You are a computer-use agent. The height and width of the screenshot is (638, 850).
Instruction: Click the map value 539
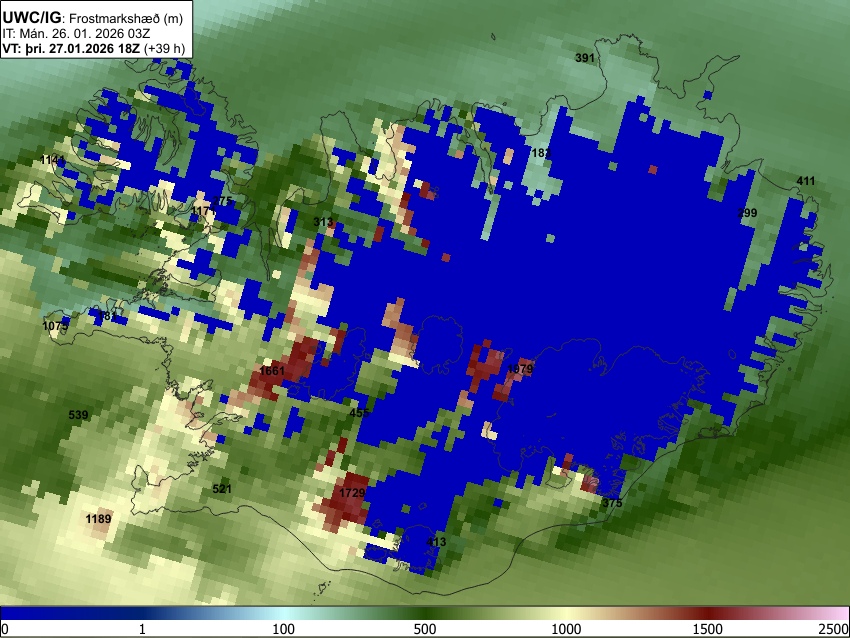point(78,415)
